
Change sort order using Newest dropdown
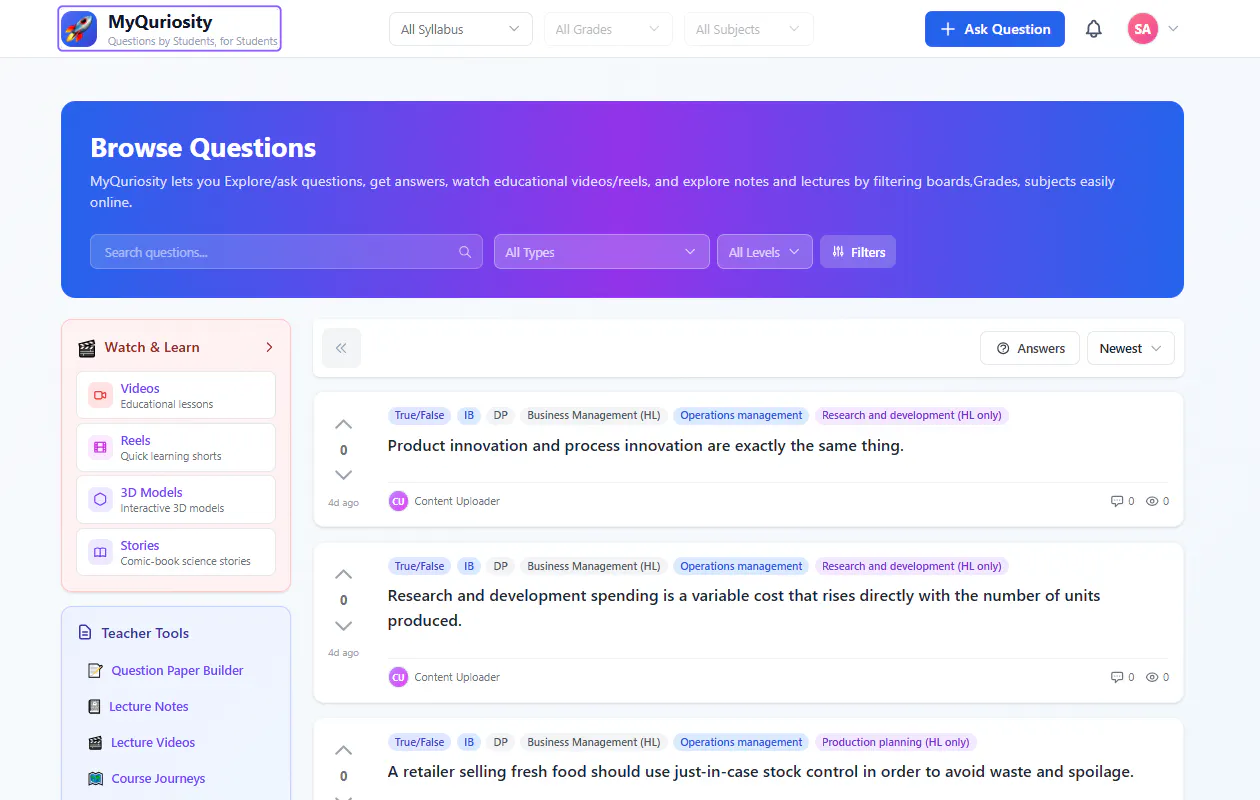pyautogui.click(x=1130, y=348)
